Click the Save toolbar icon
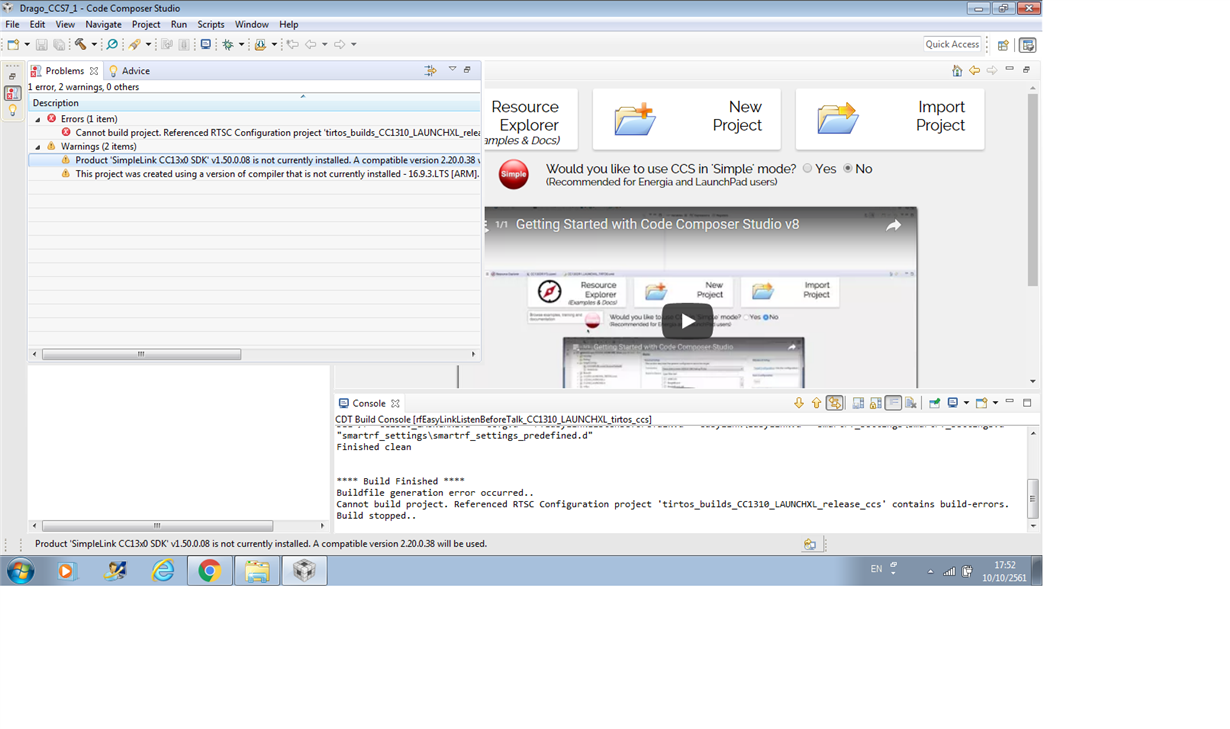Screen dimensions: 1230x729 pos(41,44)
